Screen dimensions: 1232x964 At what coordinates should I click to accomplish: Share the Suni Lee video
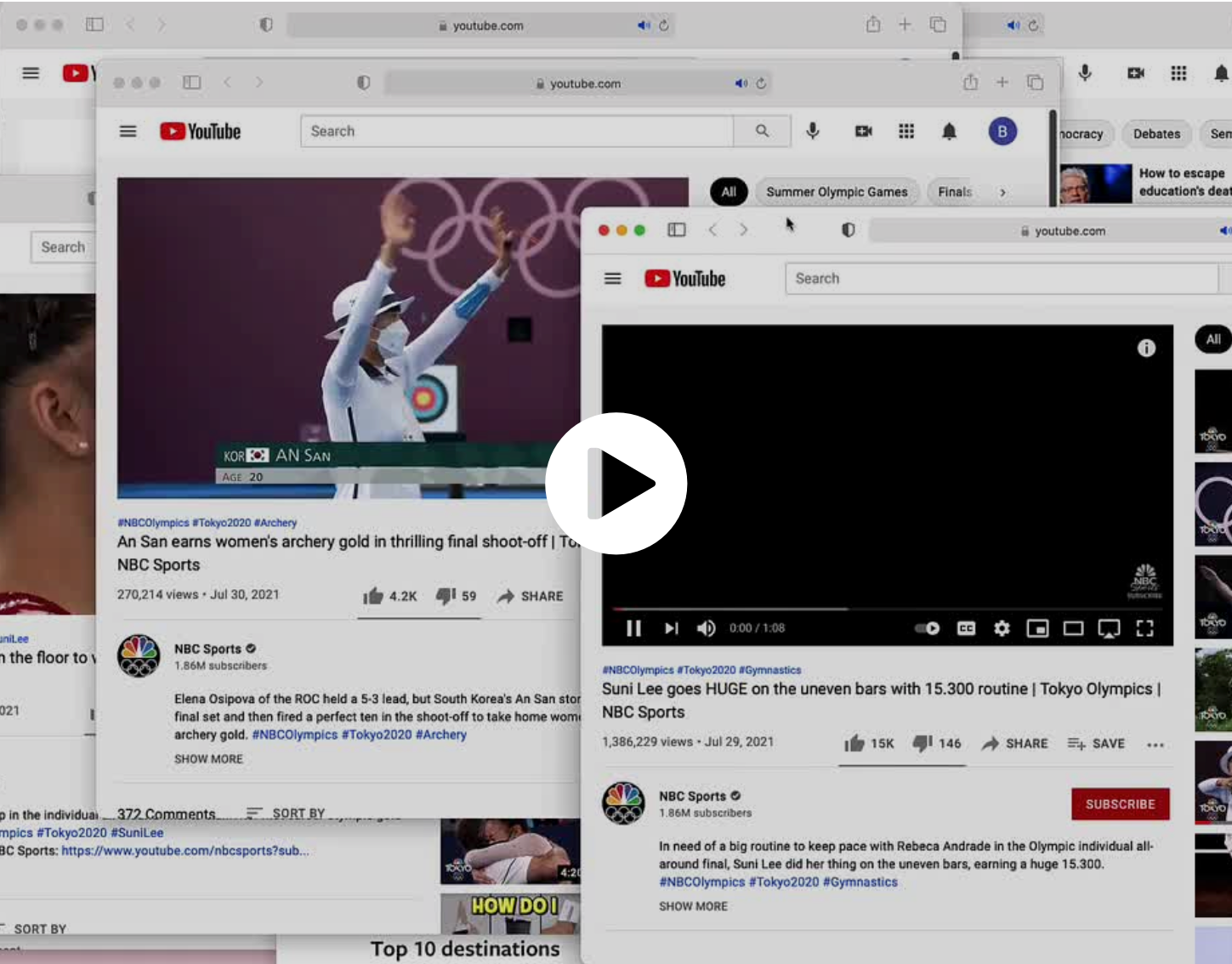pos(1014,743)
